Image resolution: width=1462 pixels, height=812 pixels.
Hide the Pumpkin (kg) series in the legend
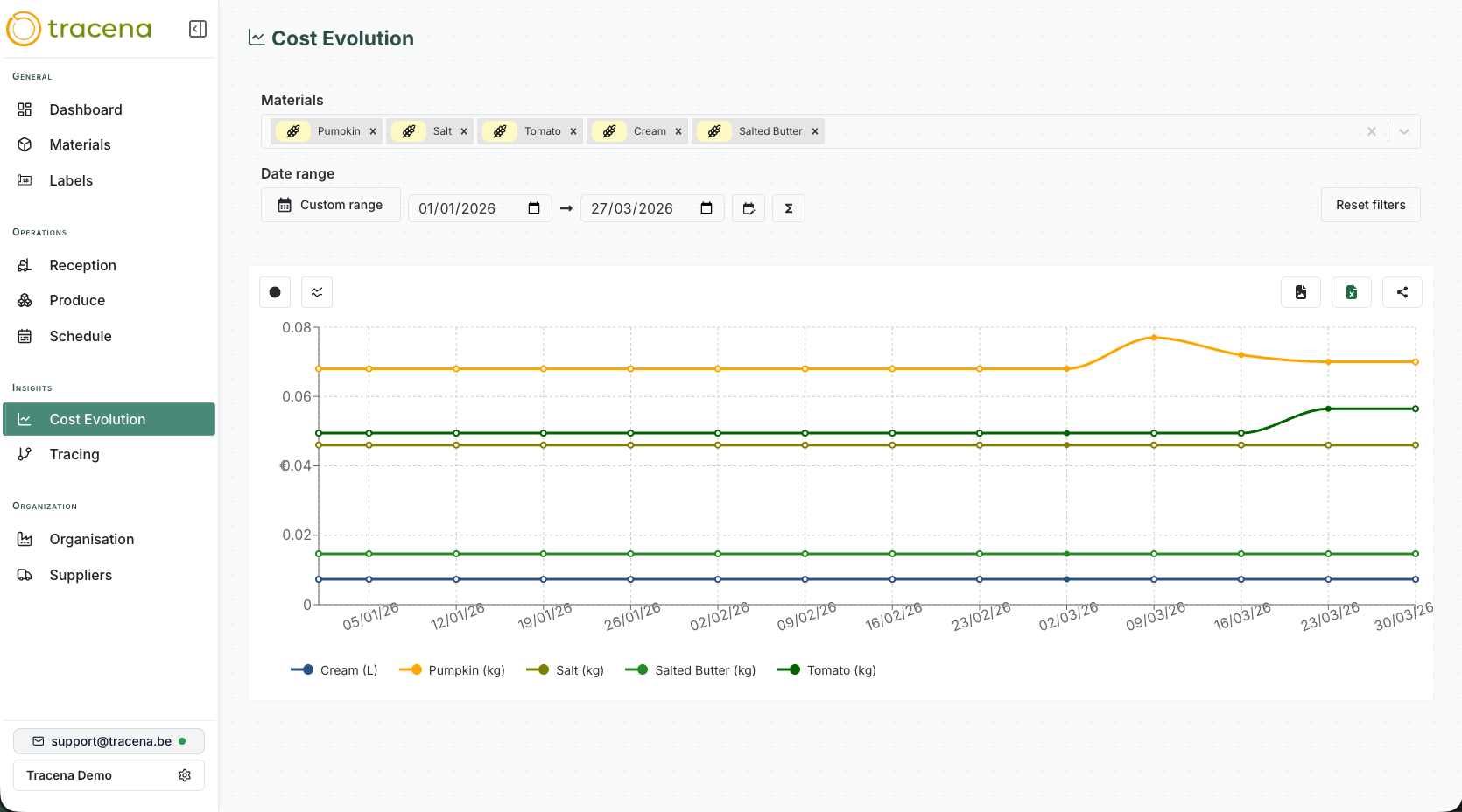(452, 669)
